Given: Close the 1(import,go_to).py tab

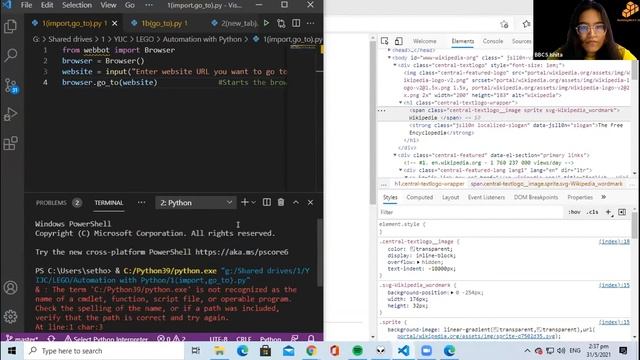Looking at the screenshot, I should coord(115,23).
